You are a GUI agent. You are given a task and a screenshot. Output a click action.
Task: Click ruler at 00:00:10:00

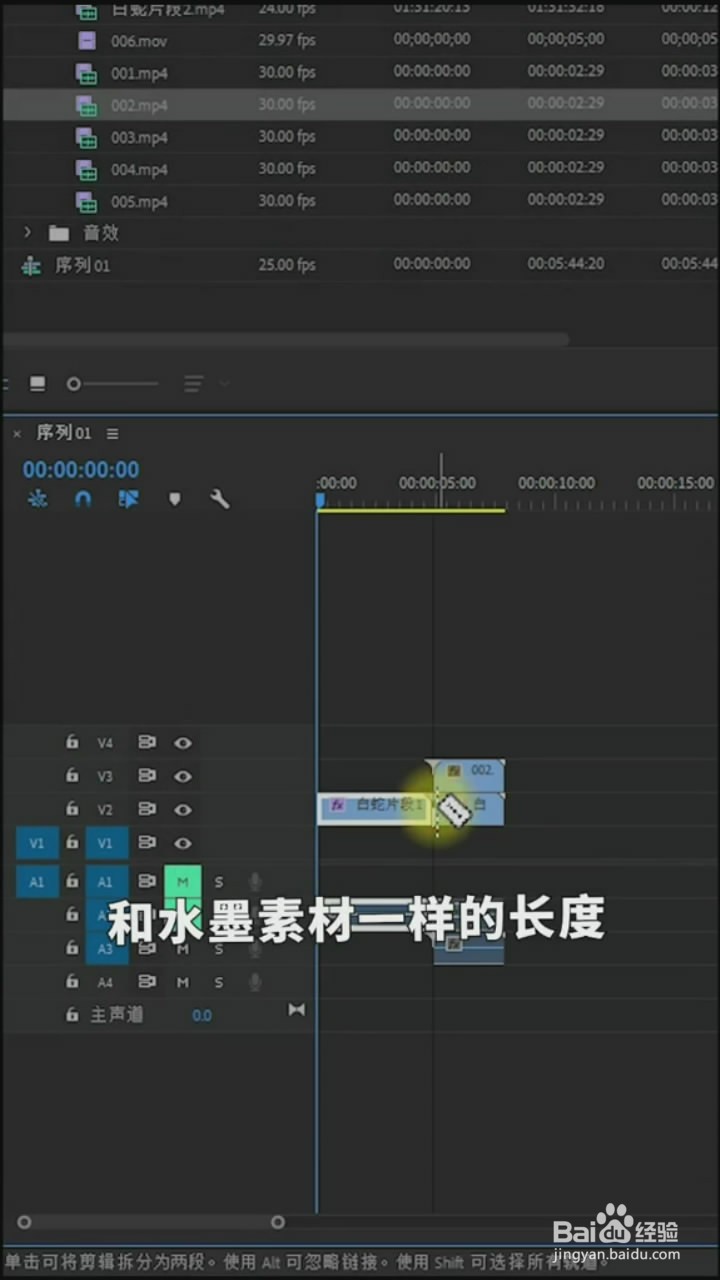(556, 483)
